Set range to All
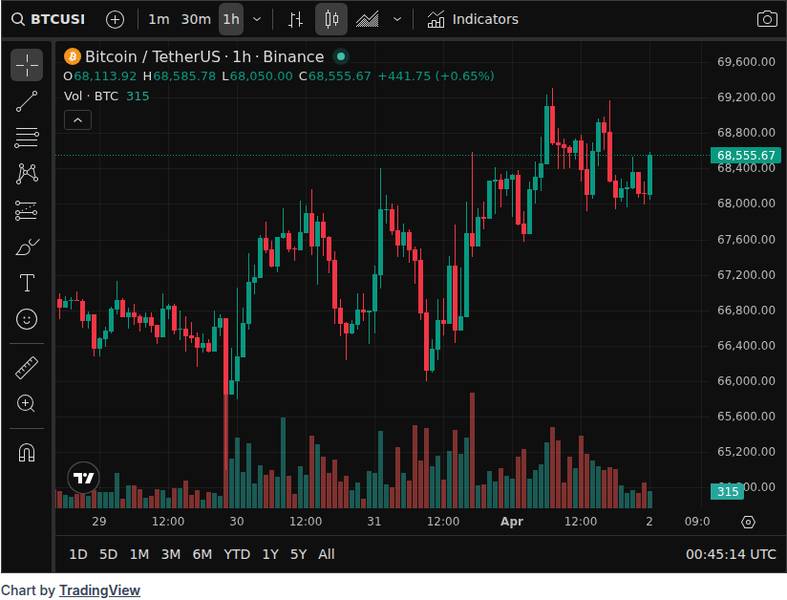The image size is (787, 600). click(326, 554)
